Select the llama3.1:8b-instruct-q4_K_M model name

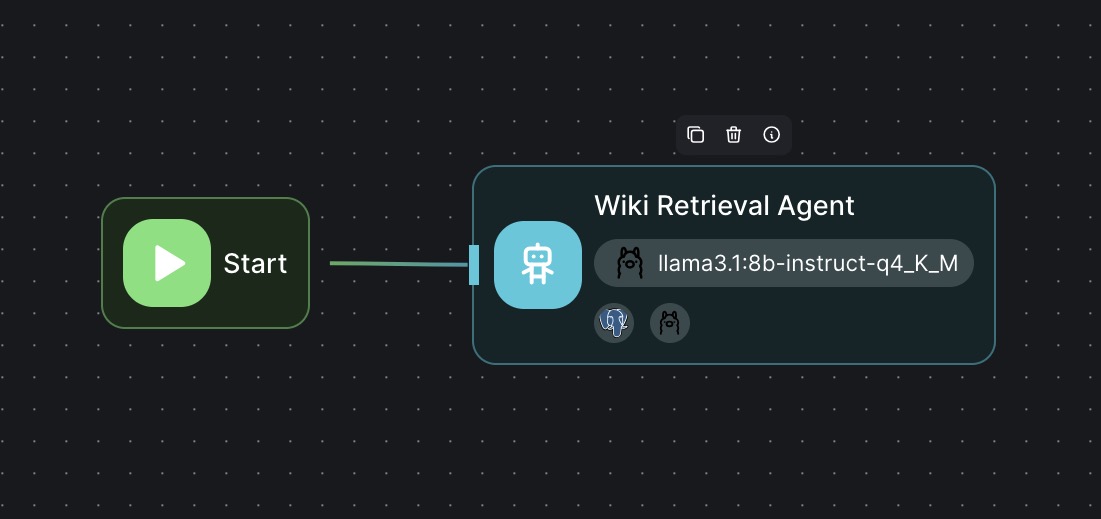point(808,263)
